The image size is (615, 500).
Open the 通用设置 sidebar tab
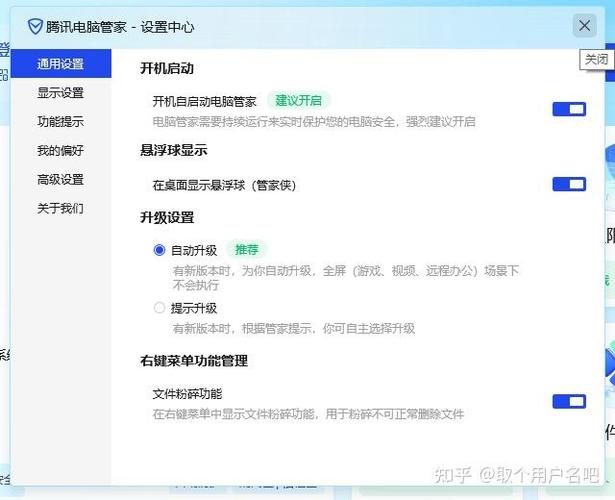(x=60, y=64)
